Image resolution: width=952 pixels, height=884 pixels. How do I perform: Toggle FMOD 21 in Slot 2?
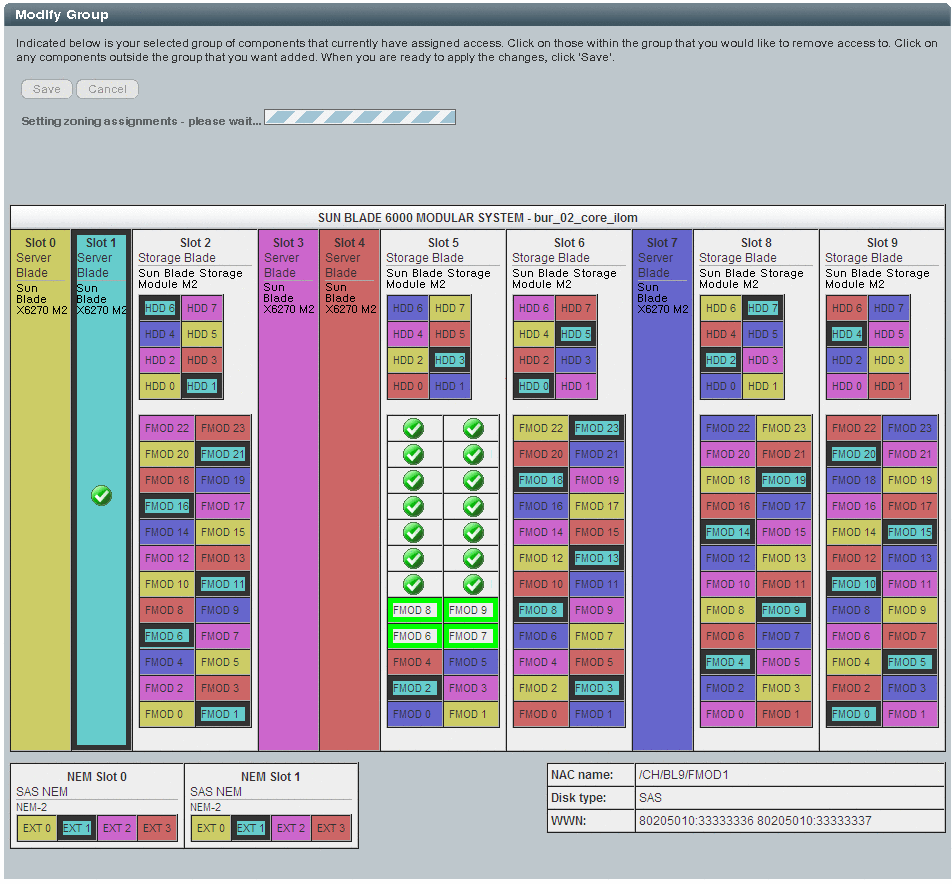(223, 454)
